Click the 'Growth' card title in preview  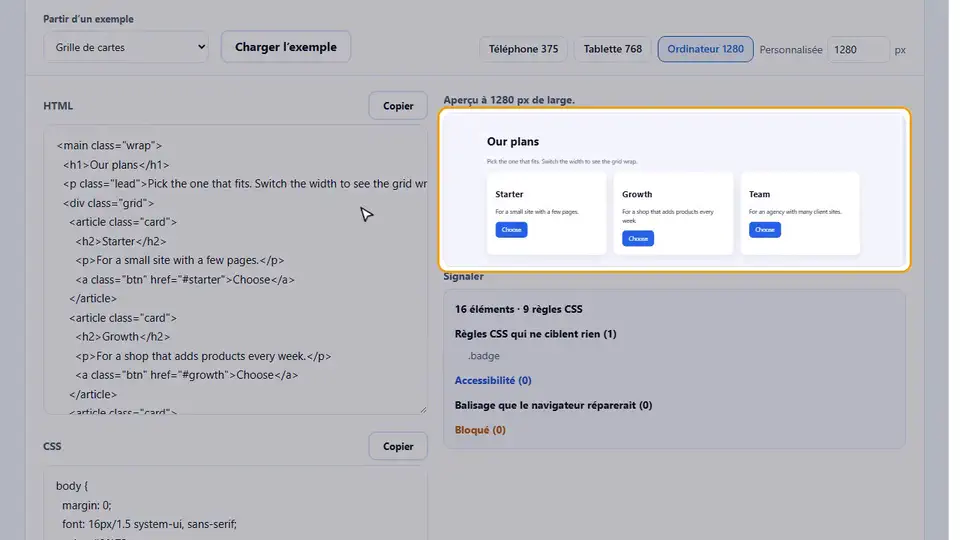637,194
